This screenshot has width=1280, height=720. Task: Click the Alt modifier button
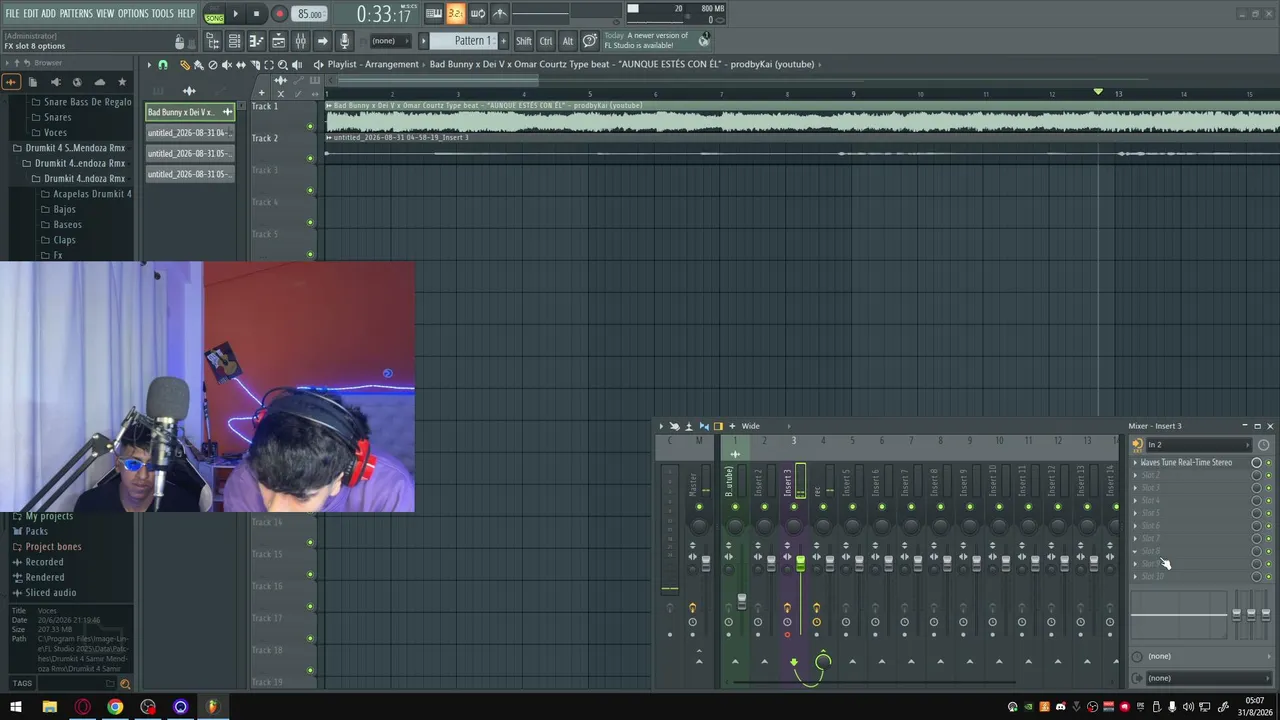tap(568, 41)
